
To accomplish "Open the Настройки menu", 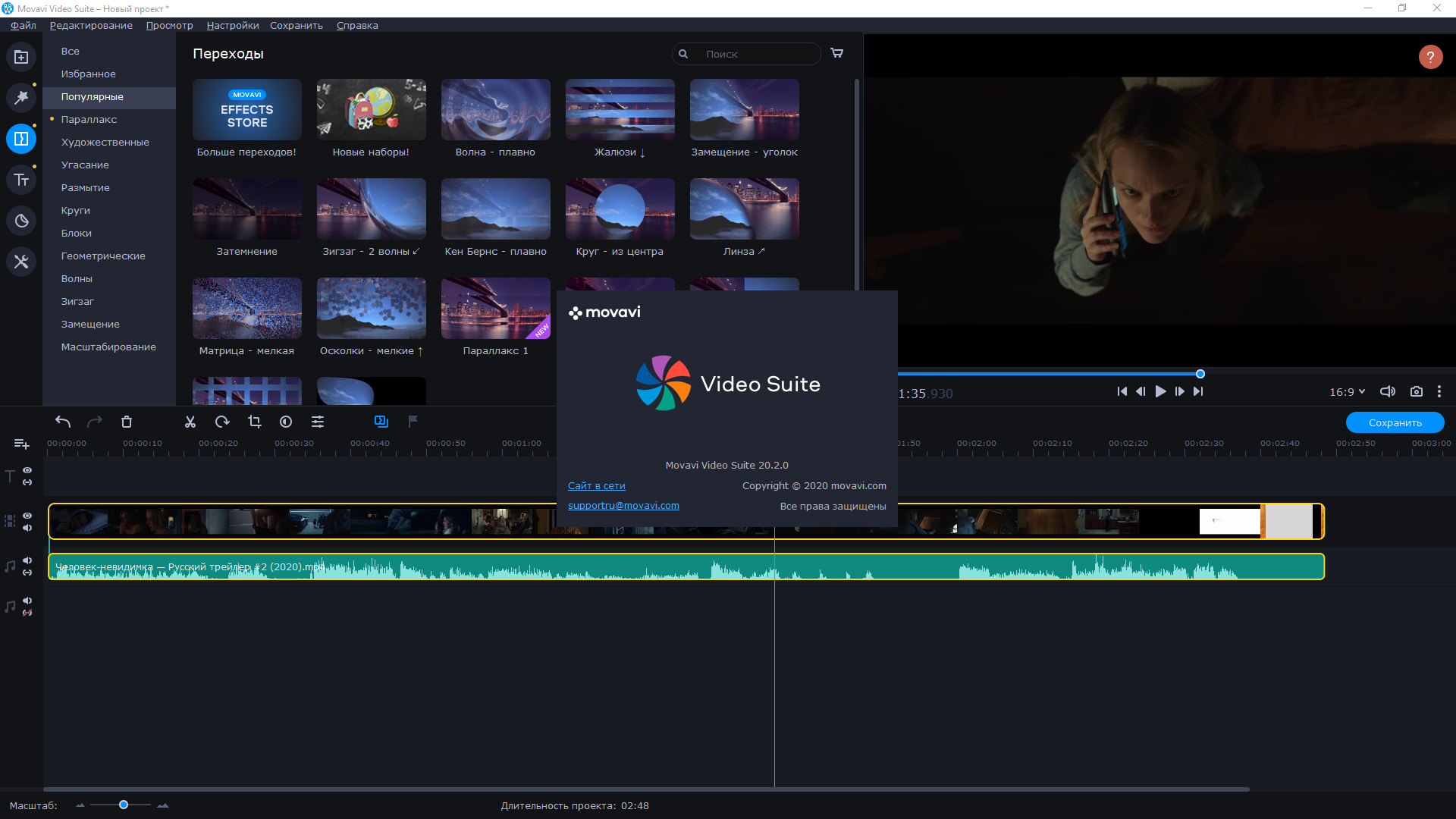I will tap(233, 25).
